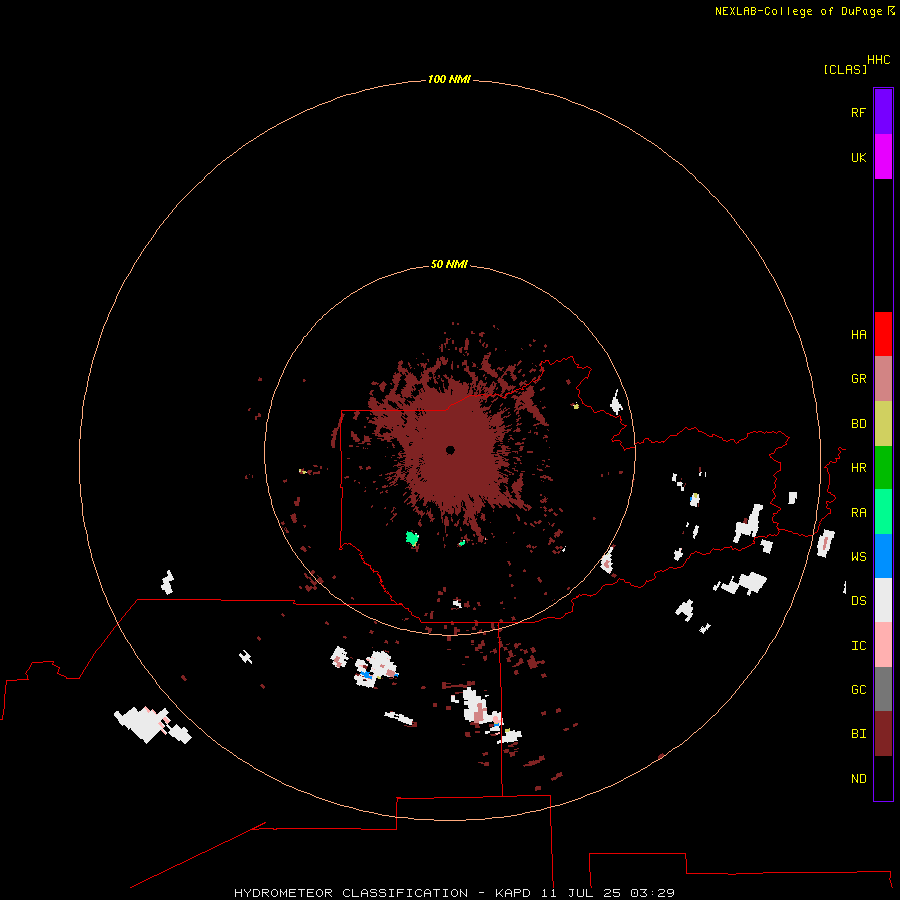Click the WS blue legend swatch

tap(883, 556)
